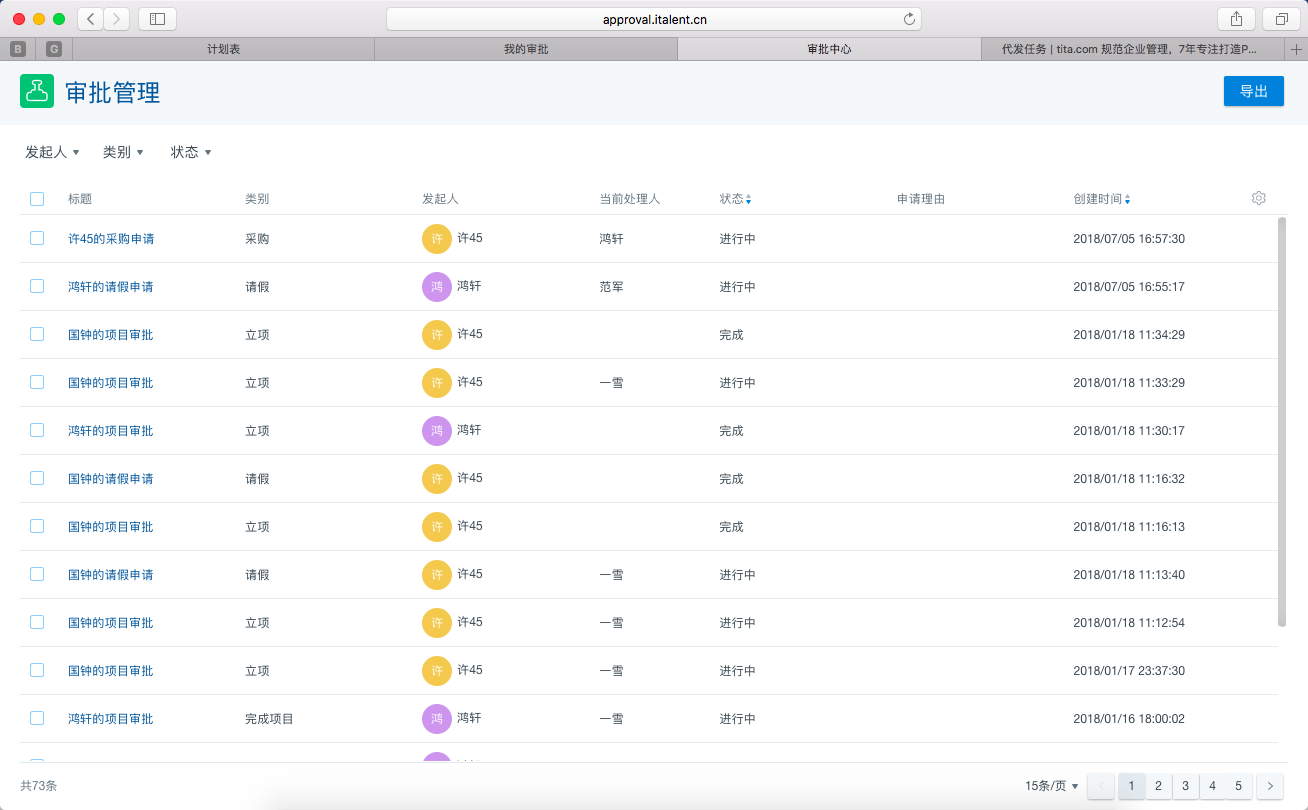
Task: Check the row created 2018/01/18 11:33:29
Action: (x=37, y=382)
